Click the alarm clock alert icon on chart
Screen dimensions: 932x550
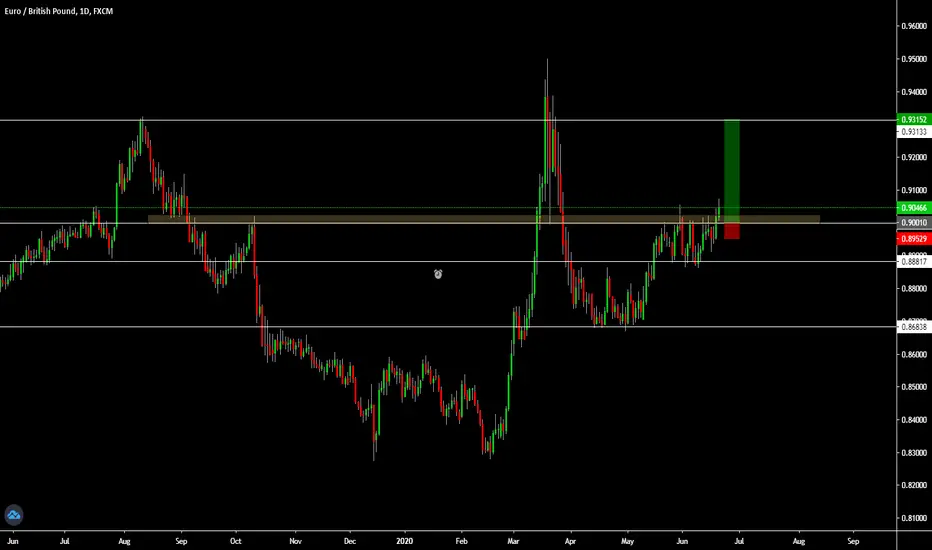(x=438, y=274)
